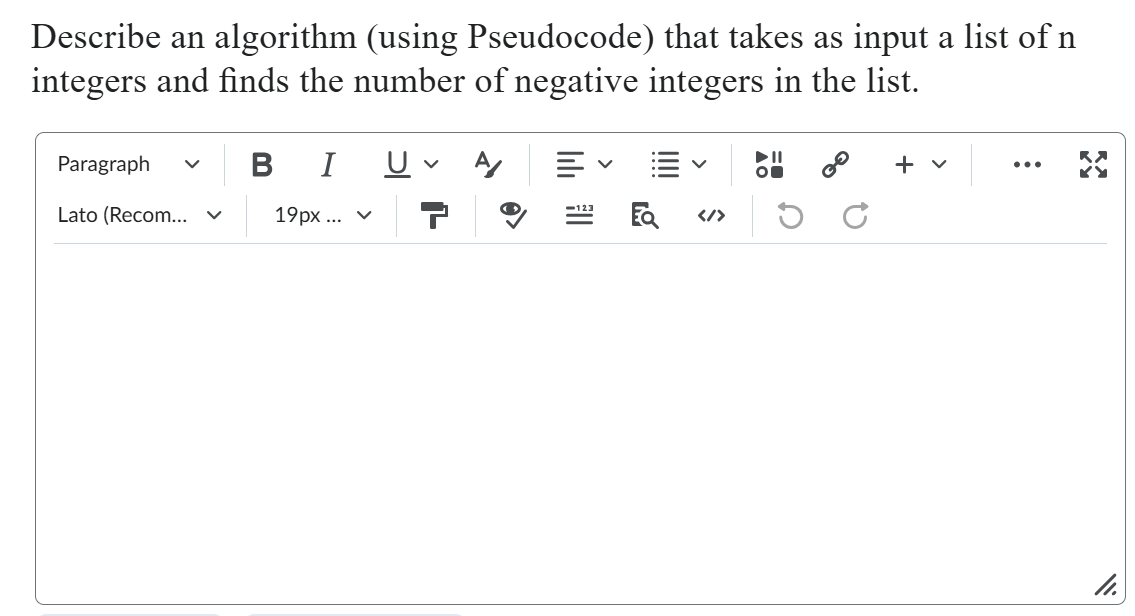Viewport: 1135px width, 616px height.
Task: Open the Font Color tool
Action: click(x=487, y=164)
